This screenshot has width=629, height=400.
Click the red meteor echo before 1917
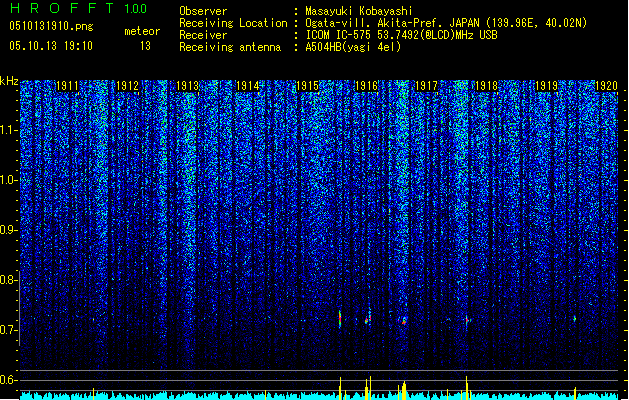tap(403, 321)
